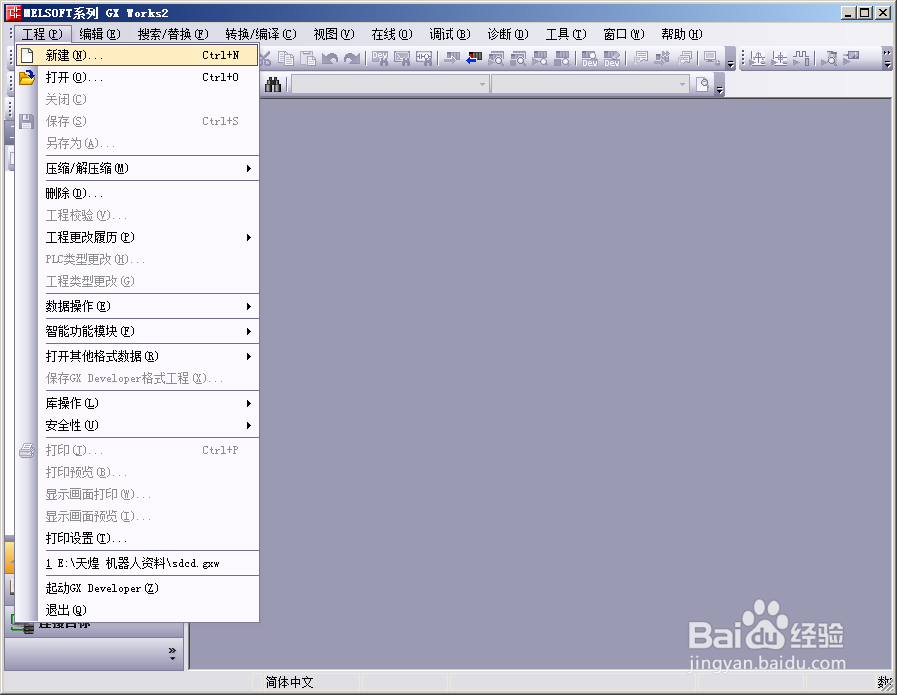Click the build/convert toolbar icon

pyautogui.click(x=641, y=58)
